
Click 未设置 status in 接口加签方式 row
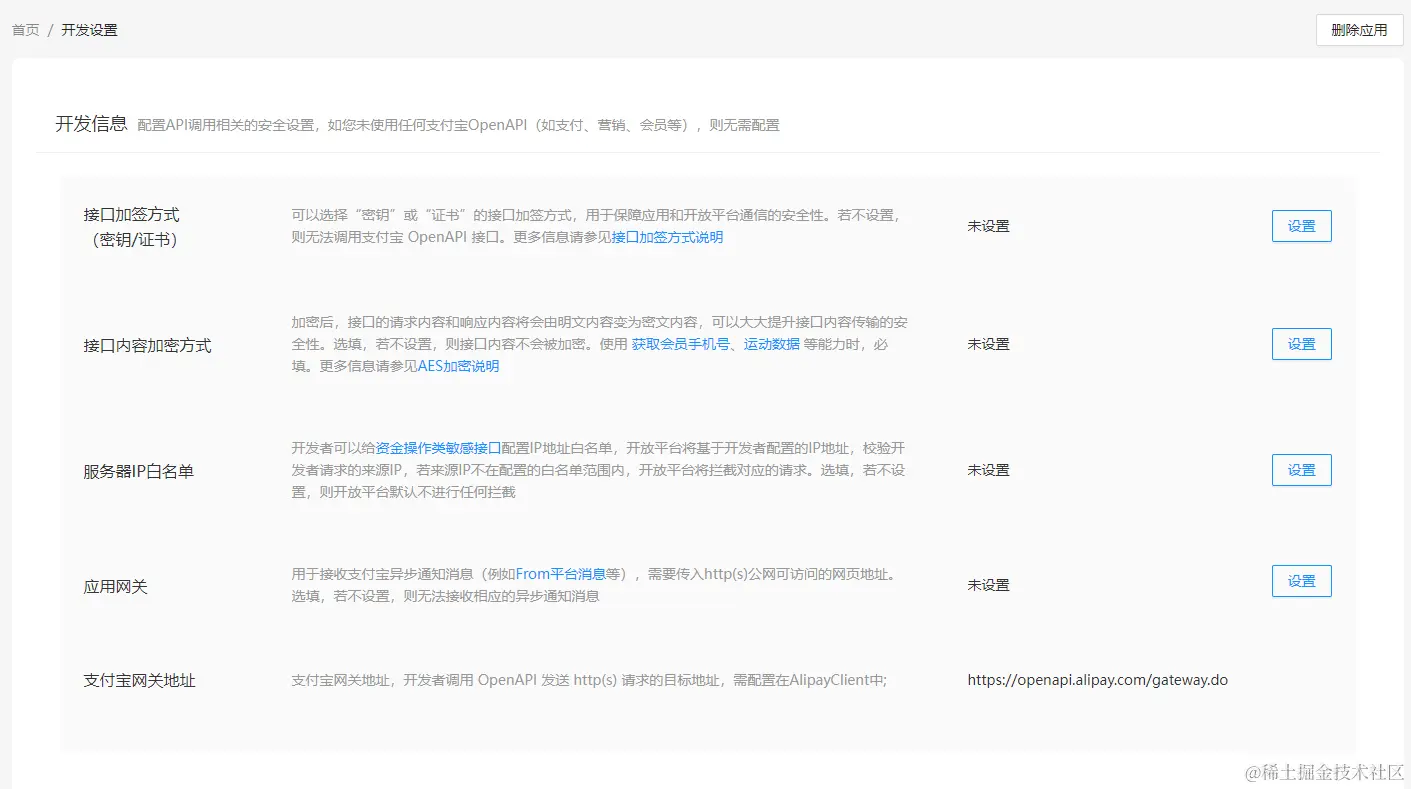pos(988,226)
